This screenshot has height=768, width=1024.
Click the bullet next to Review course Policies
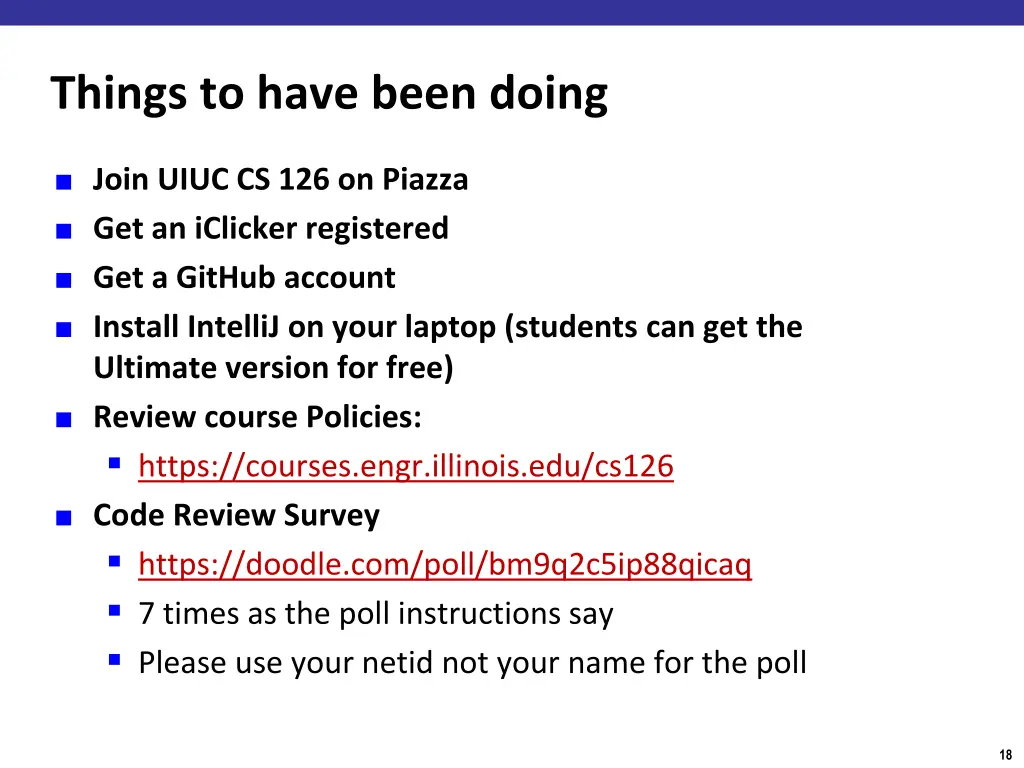click(63, 419)
